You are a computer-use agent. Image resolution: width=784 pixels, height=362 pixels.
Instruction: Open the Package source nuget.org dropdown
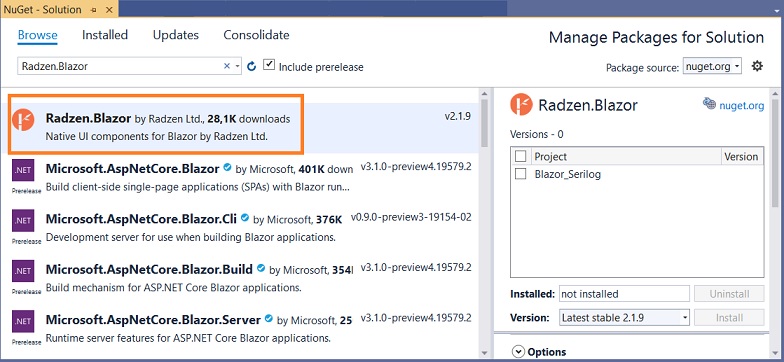coord(712,66)
